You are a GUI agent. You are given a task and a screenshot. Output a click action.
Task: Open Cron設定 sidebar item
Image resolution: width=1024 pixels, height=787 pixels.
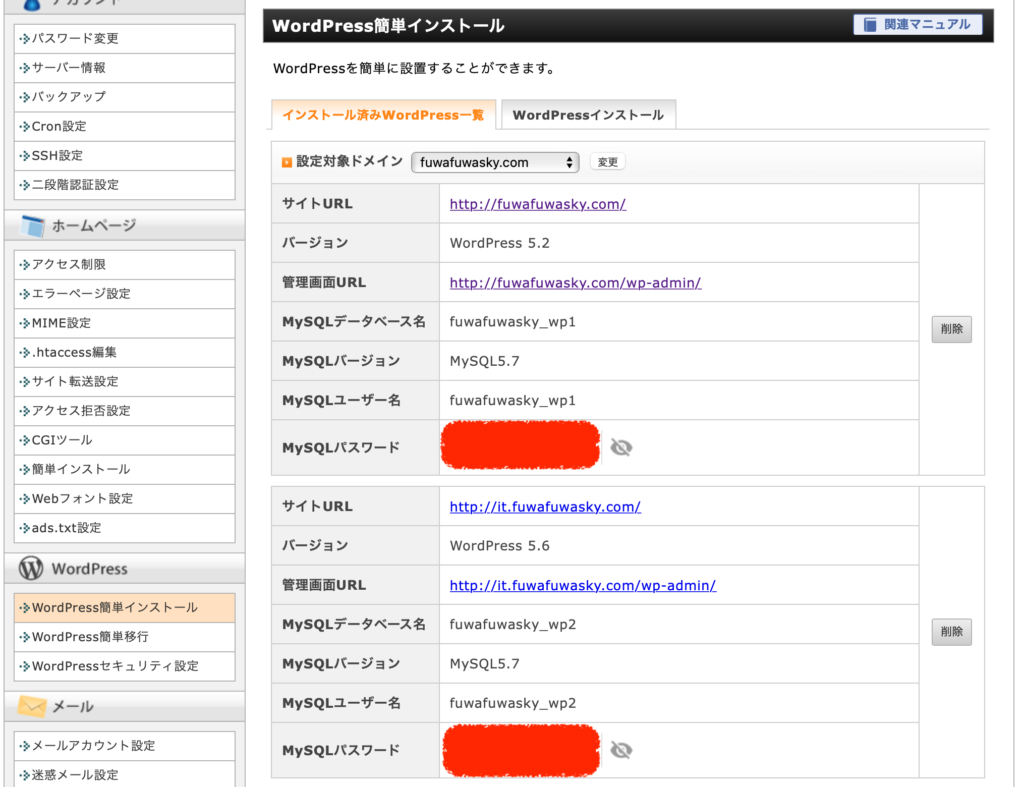point(124,126)
